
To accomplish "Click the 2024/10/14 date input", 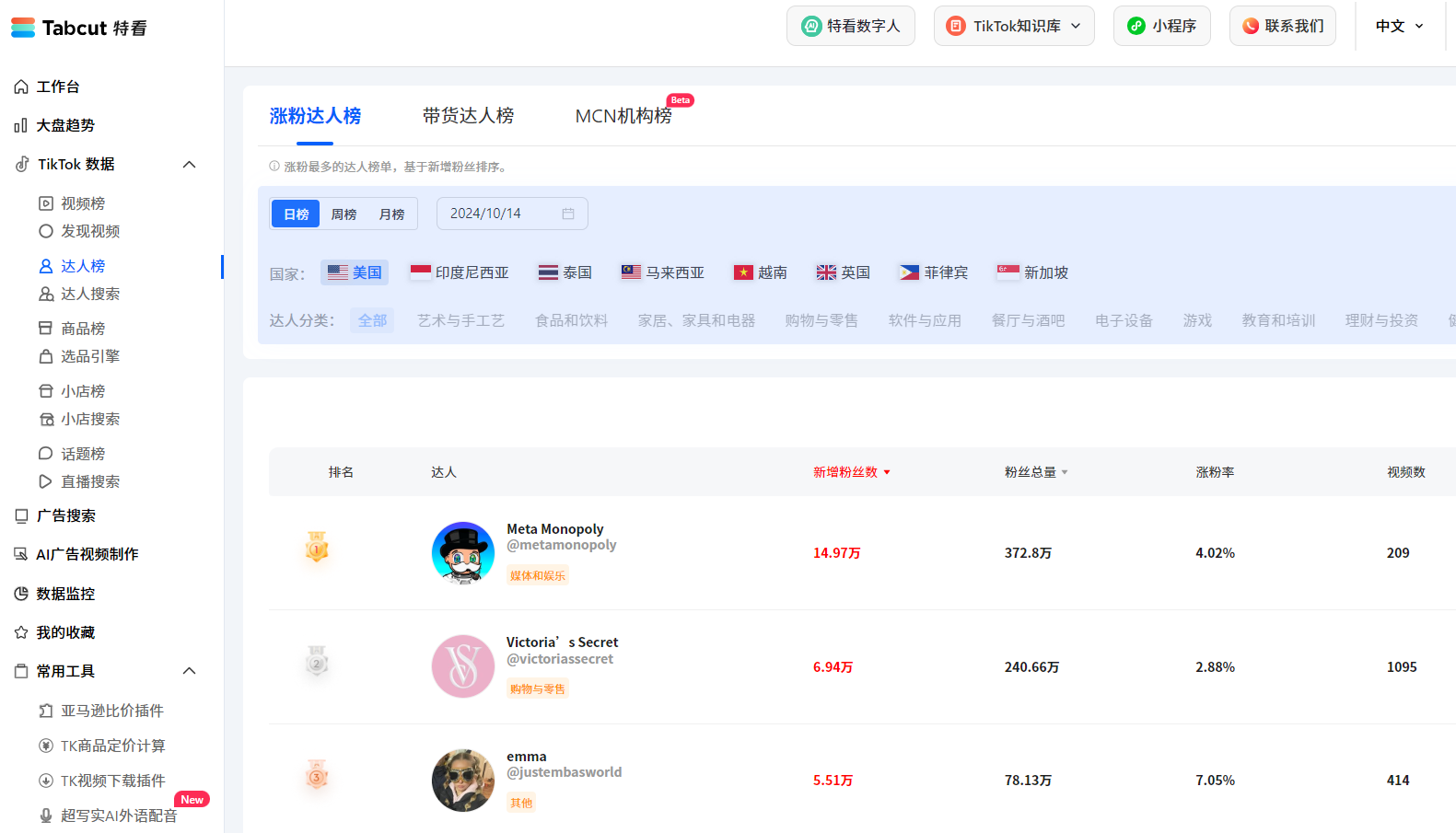I will click(x=512, y=214).
